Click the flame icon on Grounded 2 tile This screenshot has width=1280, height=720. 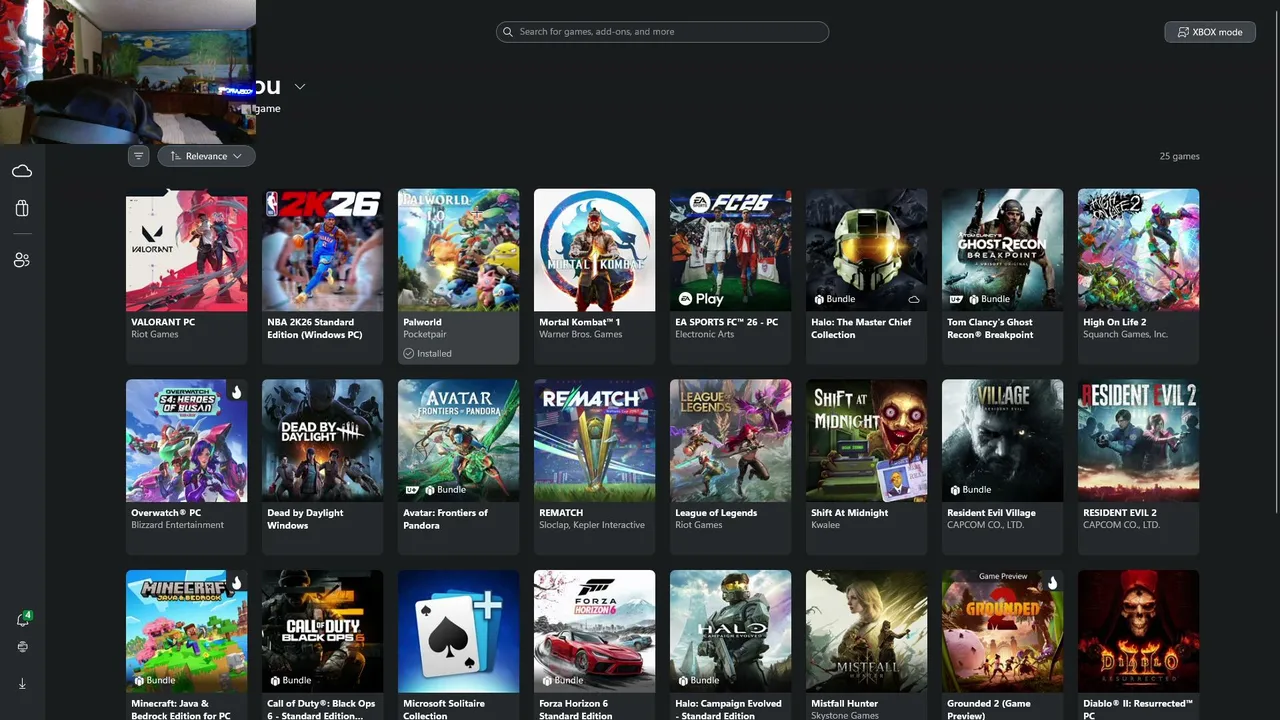[x=1052, y=583]
